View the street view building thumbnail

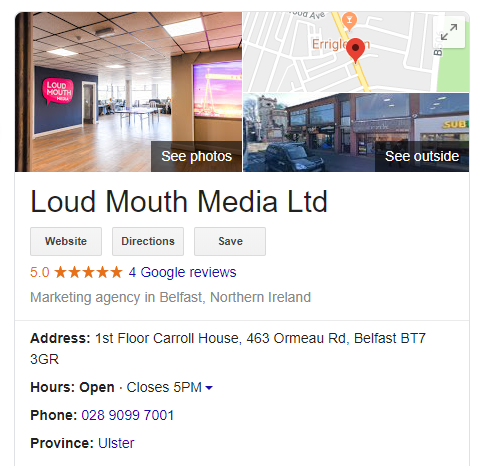pos(356,132)
